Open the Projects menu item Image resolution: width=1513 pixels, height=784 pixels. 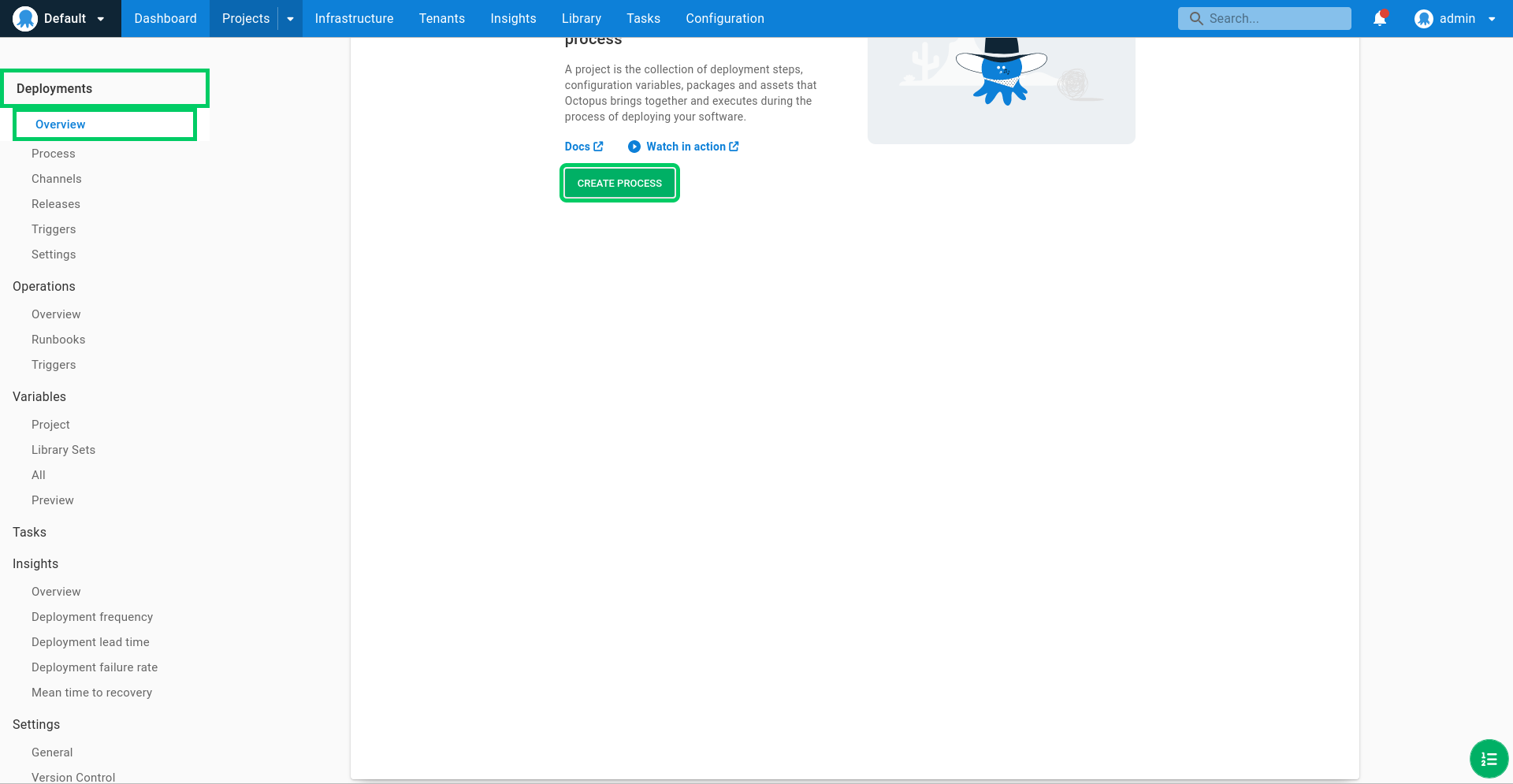245,18
